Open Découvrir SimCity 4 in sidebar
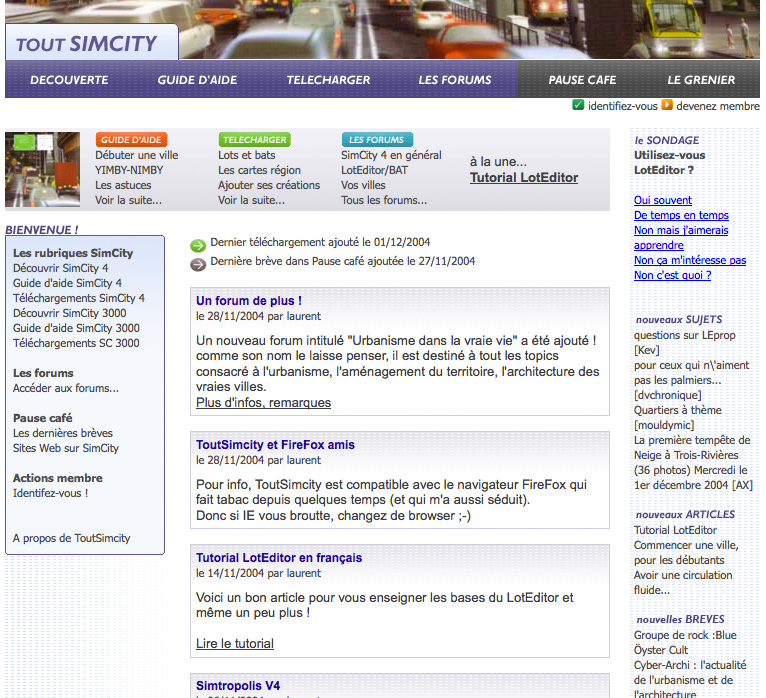Viewport: 766px width, 698px height. (61, 268)
